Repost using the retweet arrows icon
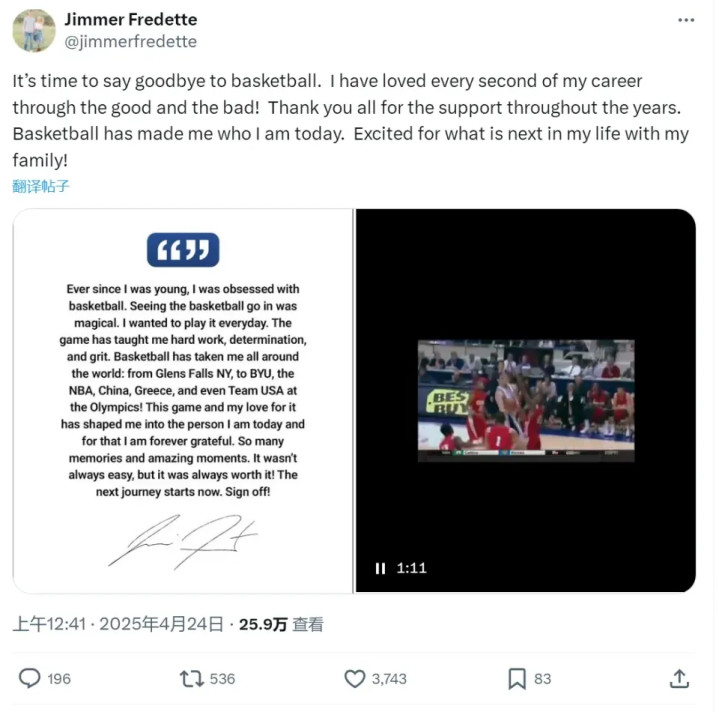This screenshot has width=719, height=712. 192,679
